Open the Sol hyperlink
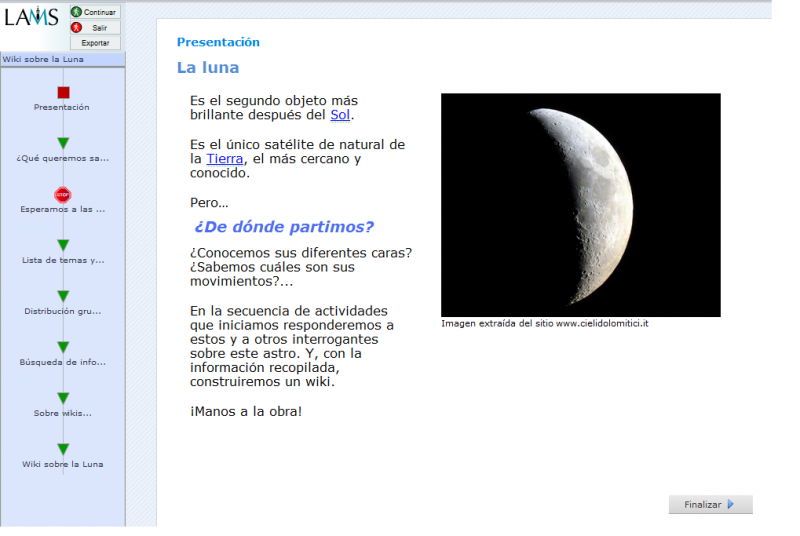Image resolution: width=800 pixels, height=536 pixels. pos(340,115)
